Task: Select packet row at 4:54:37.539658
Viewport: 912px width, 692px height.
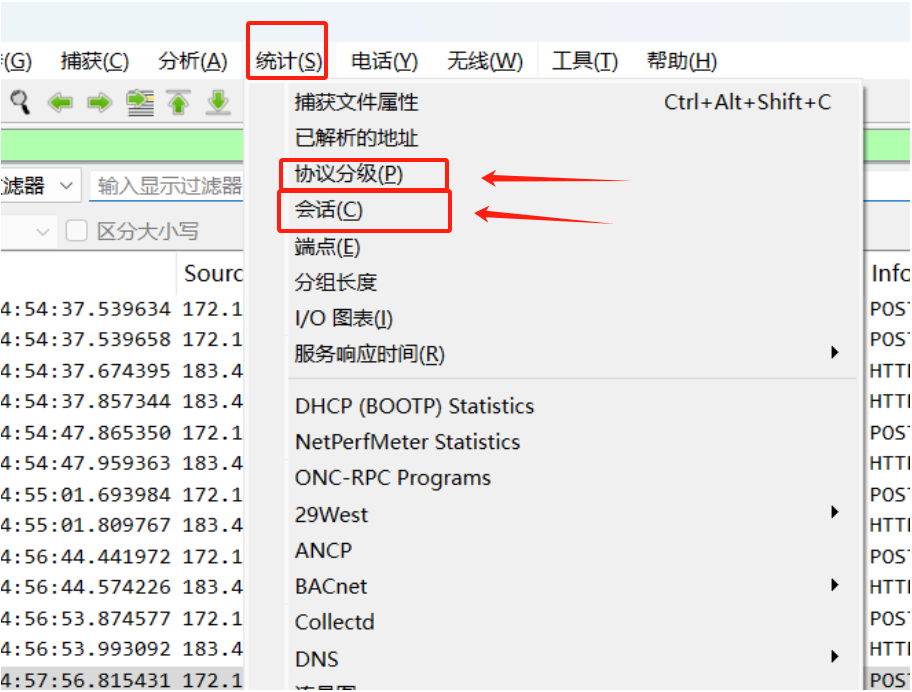Action: click(x=122, y=339)
